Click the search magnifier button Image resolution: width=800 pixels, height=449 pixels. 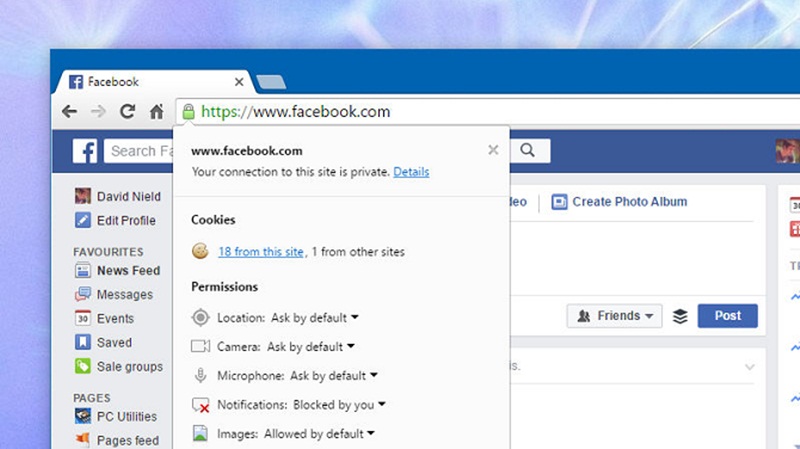pos(528,151)
